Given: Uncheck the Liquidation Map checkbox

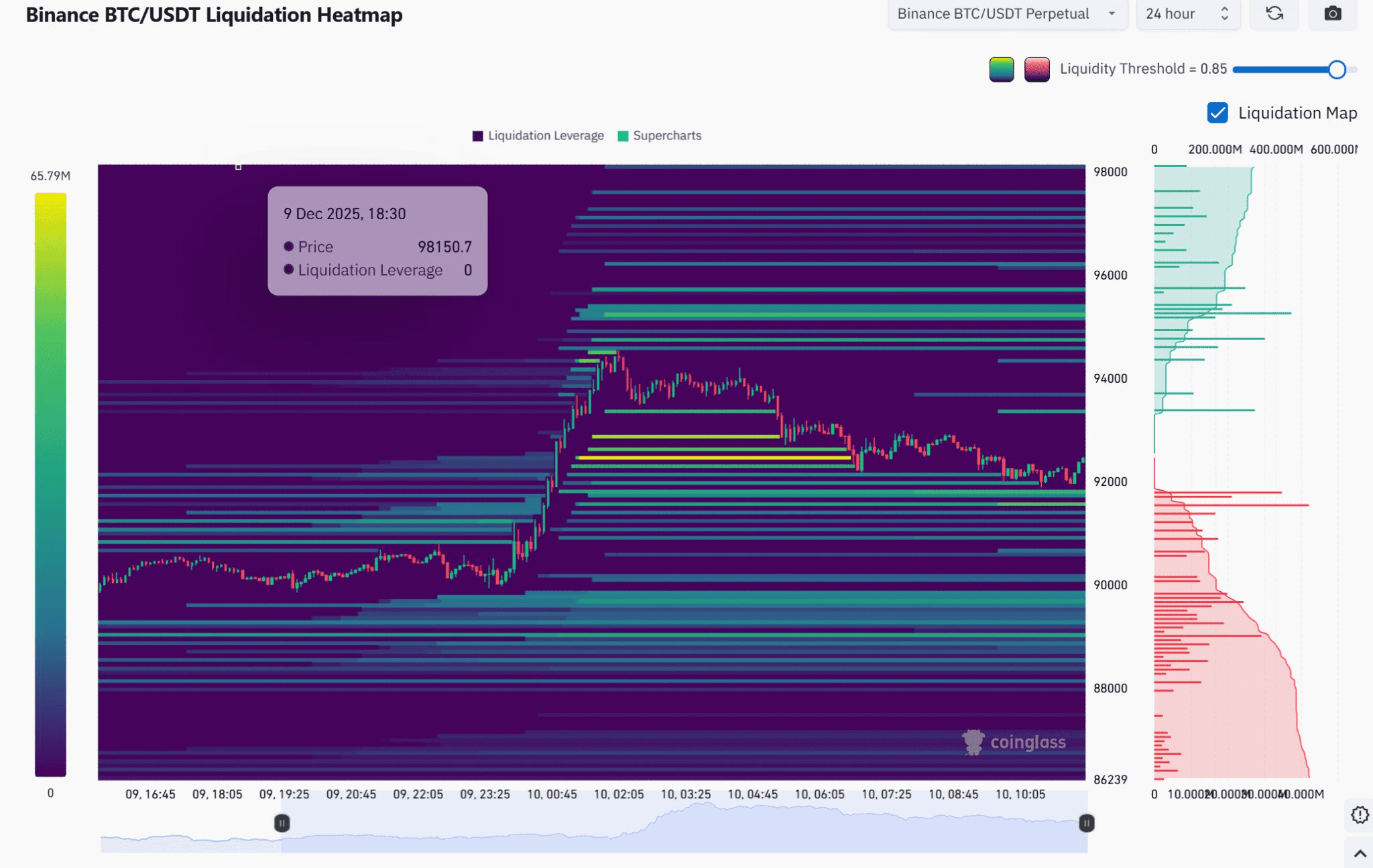Looking at the screenshot, I should (x=1217, y=113).
